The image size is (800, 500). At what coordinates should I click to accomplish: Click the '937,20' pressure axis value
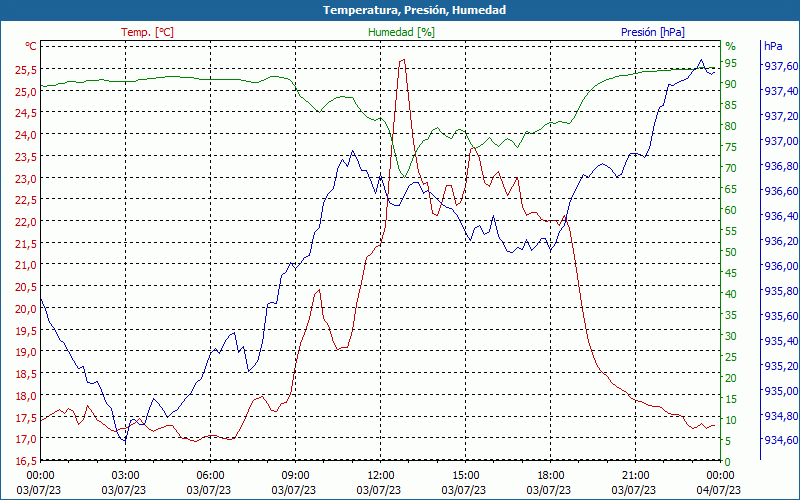click(x=781, y=116)
